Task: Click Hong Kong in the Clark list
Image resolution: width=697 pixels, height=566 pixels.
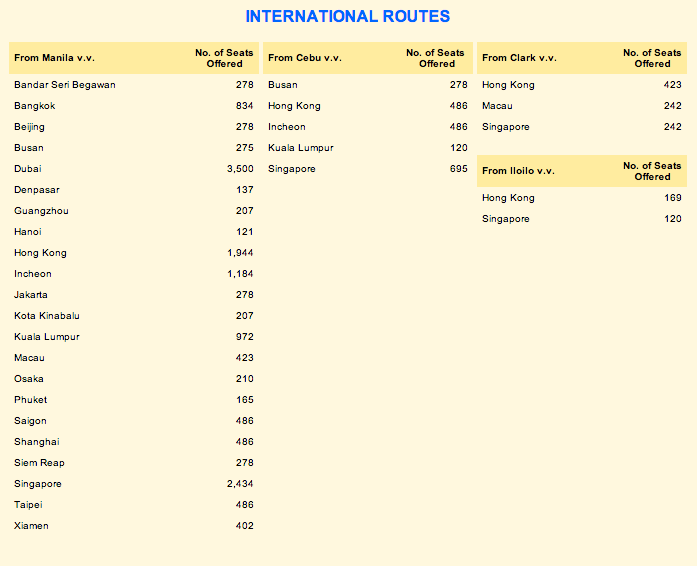Action: 508,85
